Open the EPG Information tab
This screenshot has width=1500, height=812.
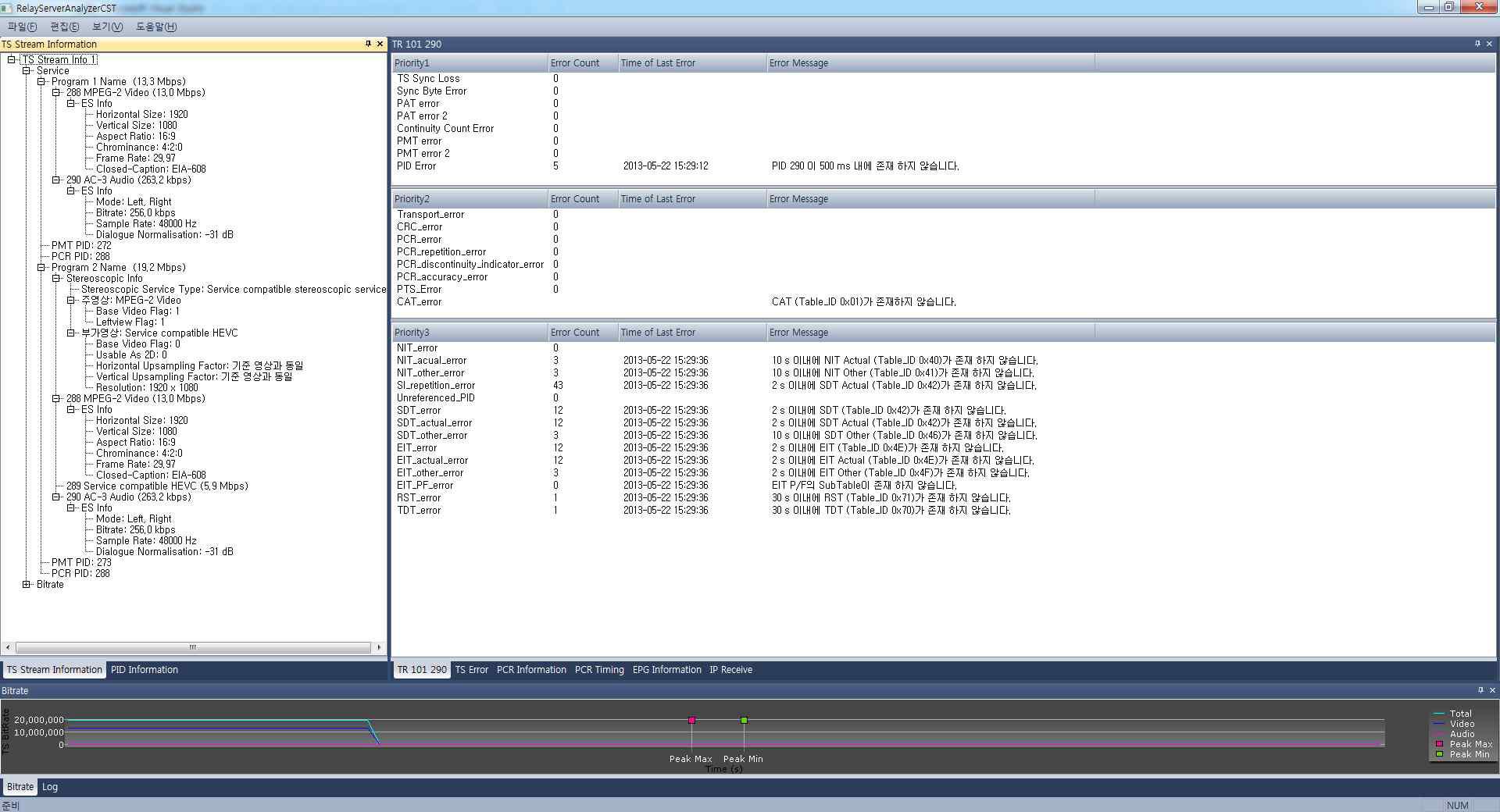pos(667,670)
